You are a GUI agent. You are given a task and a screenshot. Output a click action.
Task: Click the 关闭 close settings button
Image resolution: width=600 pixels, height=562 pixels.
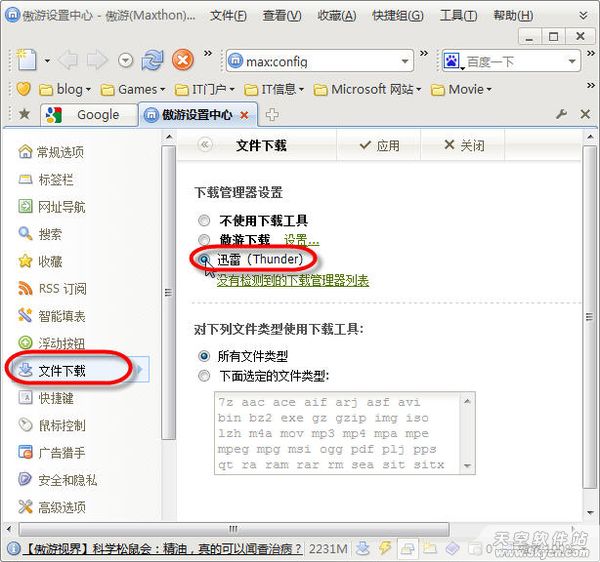464,145
